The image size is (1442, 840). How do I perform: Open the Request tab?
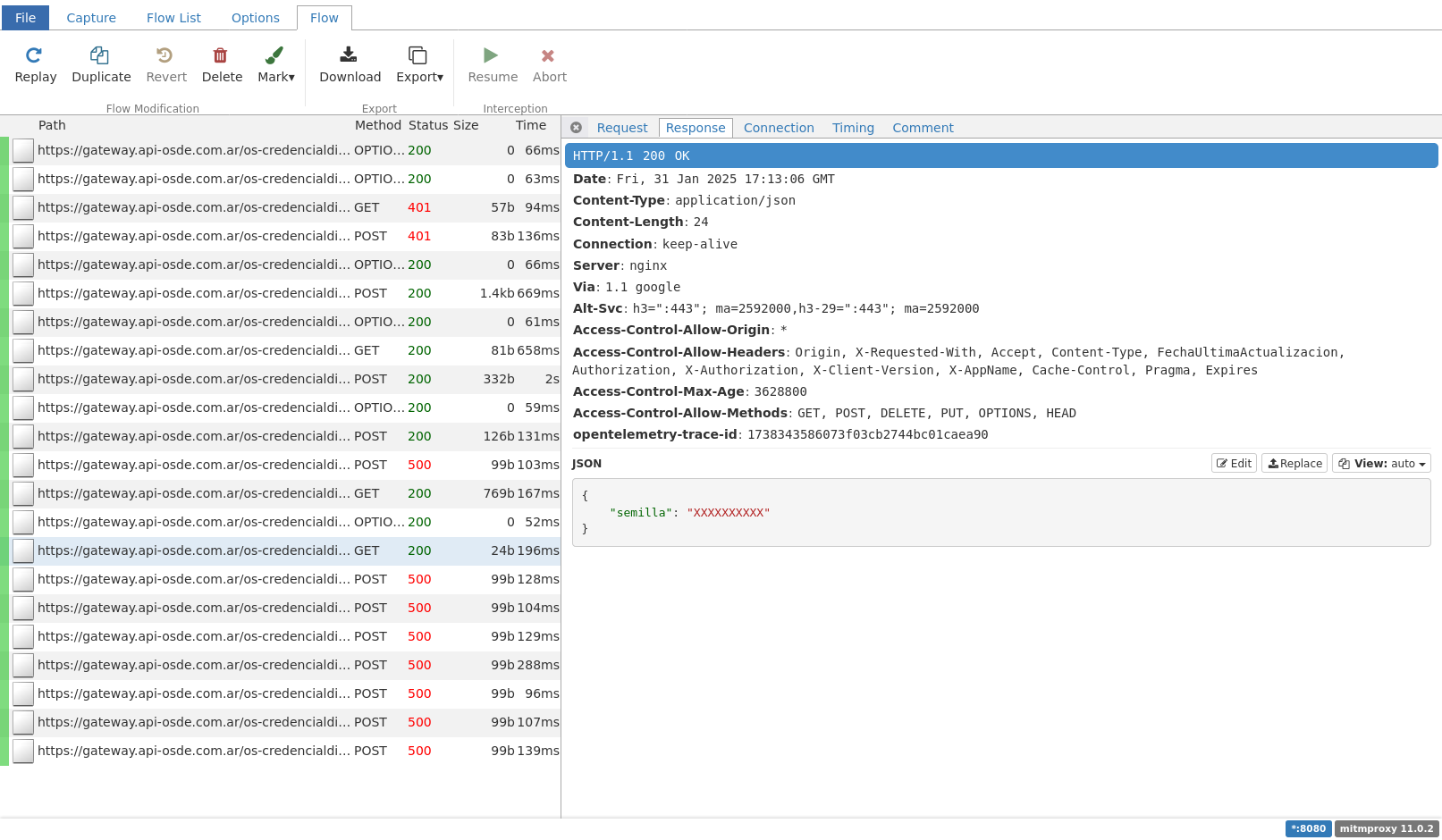pyautogui.click(x=622, y=128)
